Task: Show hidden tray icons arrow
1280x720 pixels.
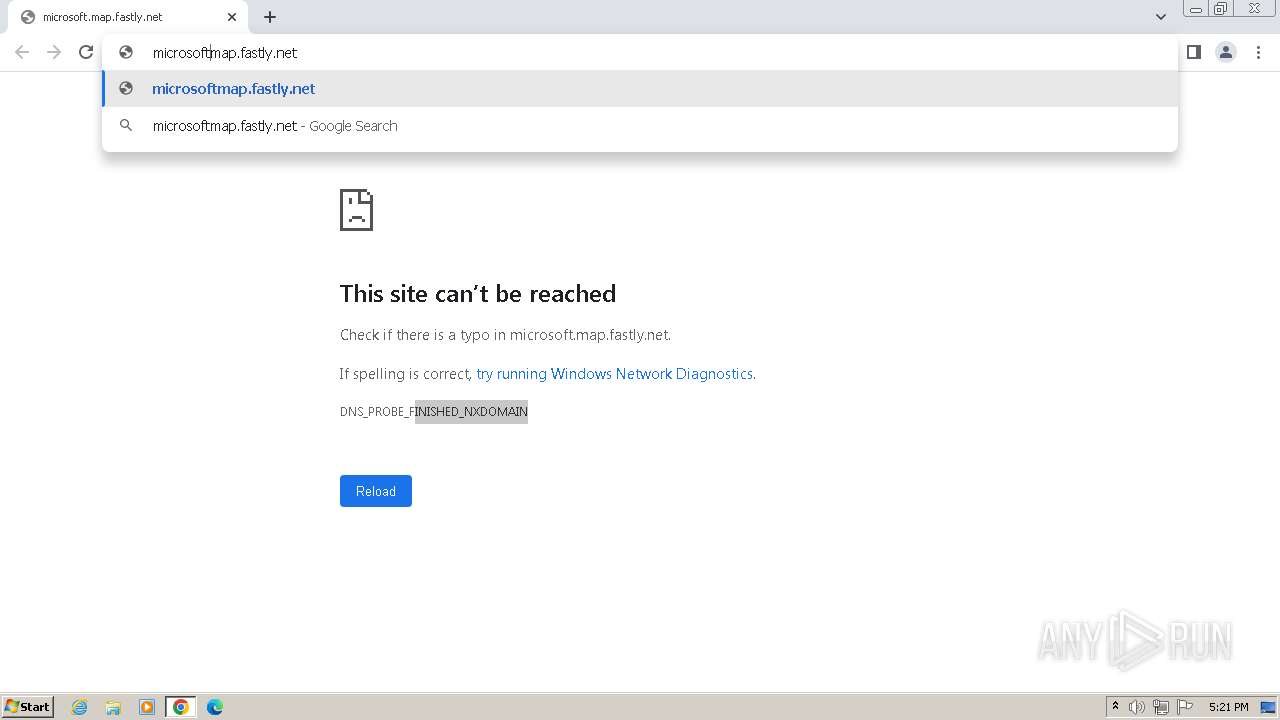Action: coord(1115,707)
